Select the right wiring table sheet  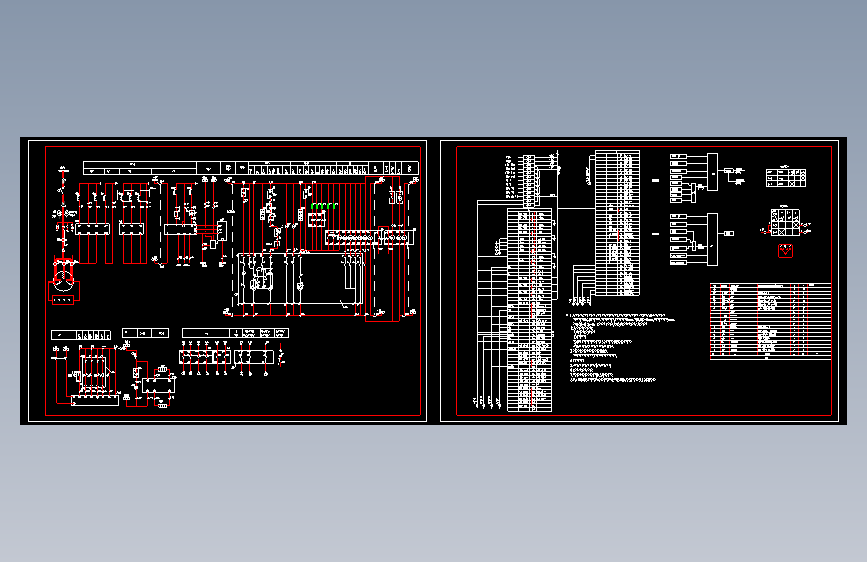point(639,281)
